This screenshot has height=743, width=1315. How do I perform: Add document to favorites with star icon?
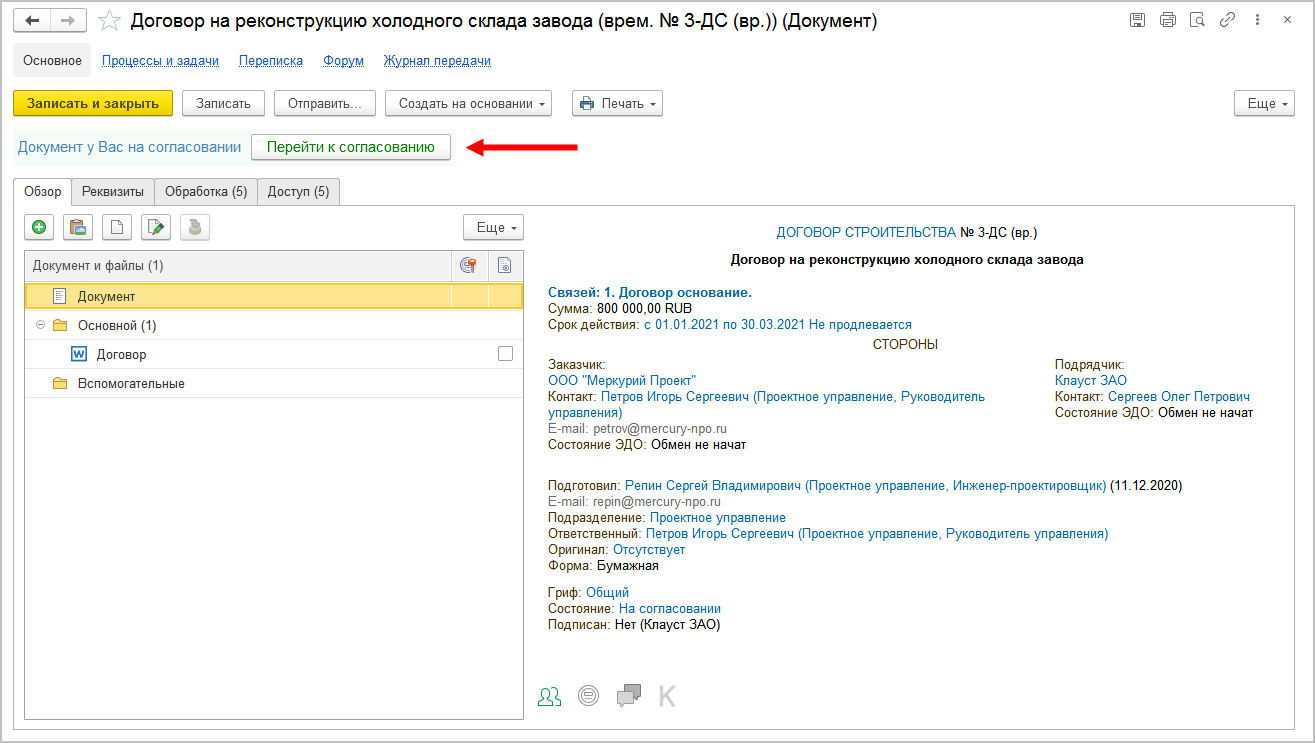pyautogui.click(x=110, y=21)
